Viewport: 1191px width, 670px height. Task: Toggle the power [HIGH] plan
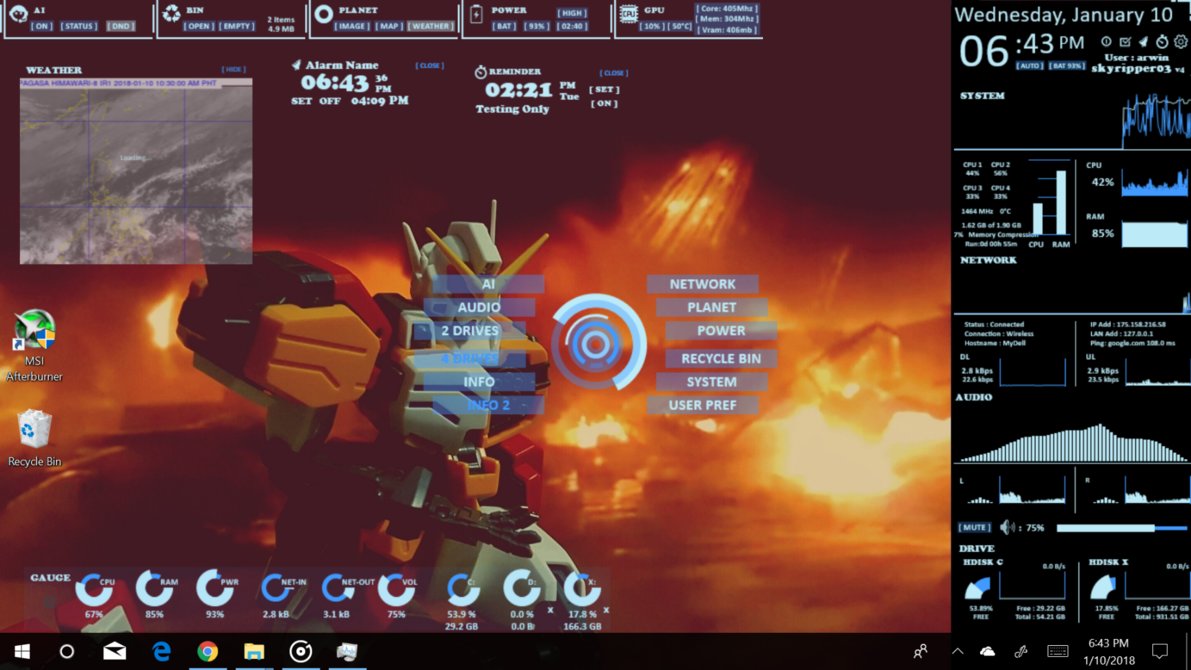571,13
